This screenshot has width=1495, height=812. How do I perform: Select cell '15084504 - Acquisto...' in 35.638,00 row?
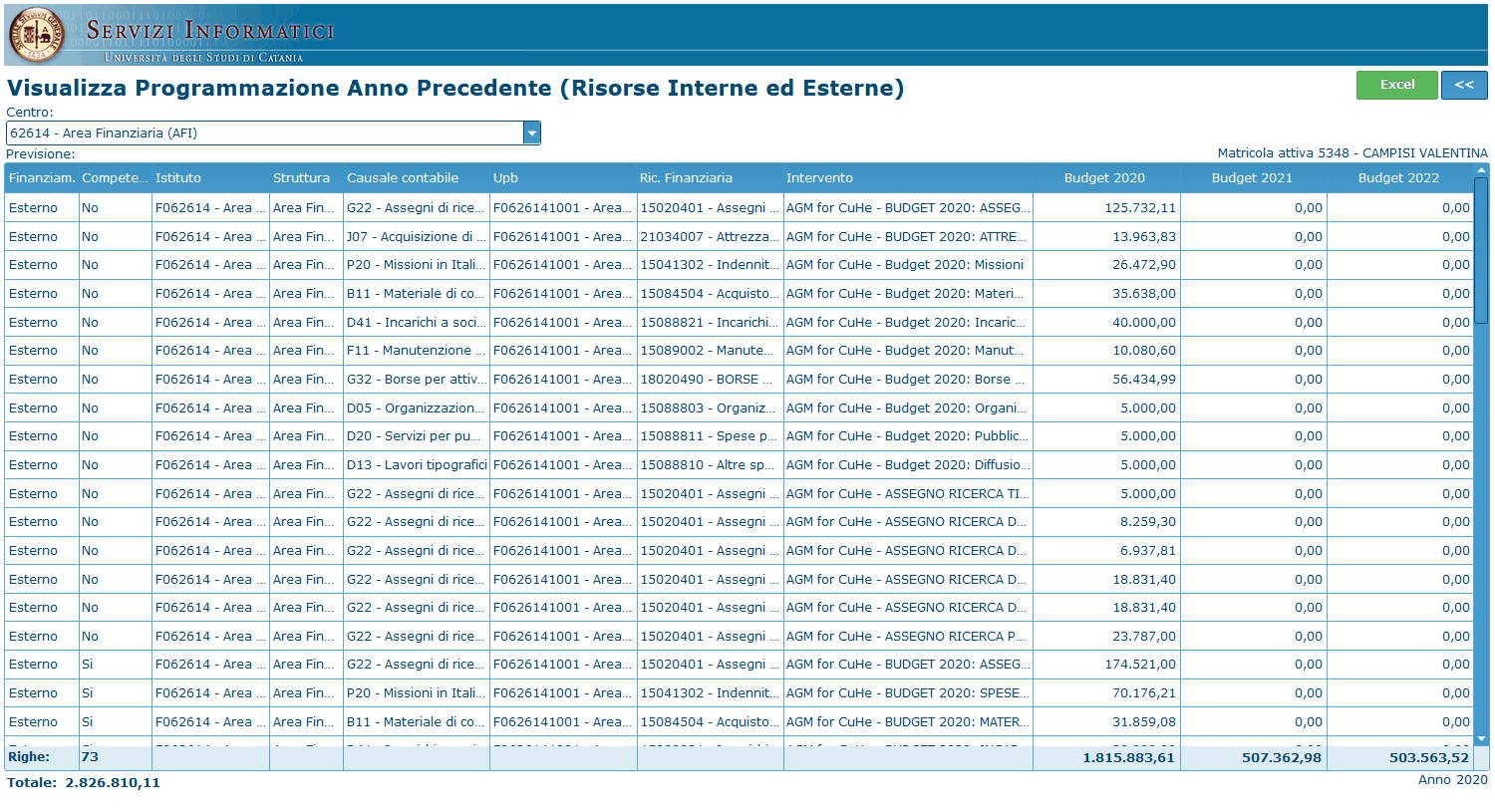pyautogui.click(x=710, y=294)
